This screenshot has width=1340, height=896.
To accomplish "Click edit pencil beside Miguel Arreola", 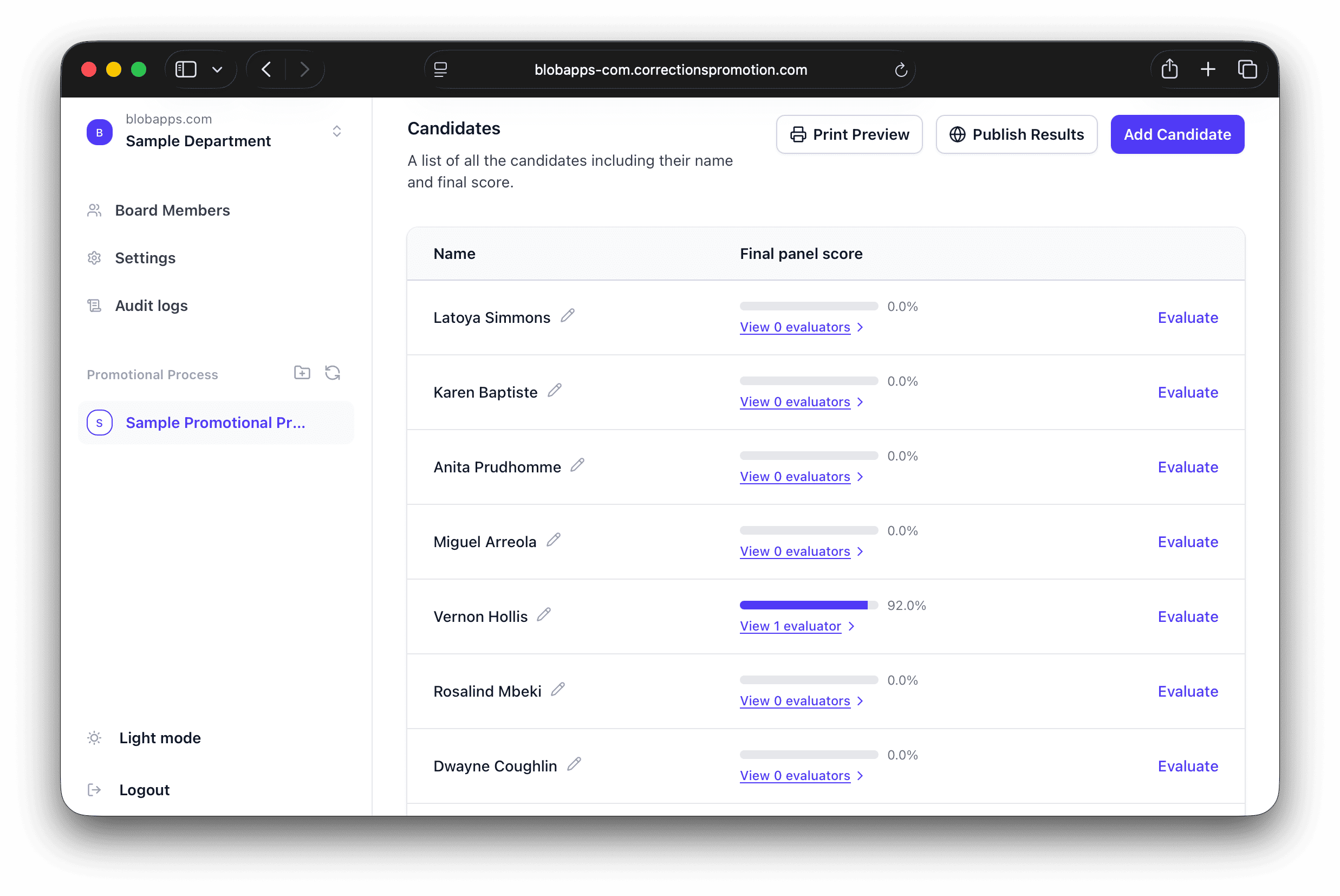I will point(554,540).
